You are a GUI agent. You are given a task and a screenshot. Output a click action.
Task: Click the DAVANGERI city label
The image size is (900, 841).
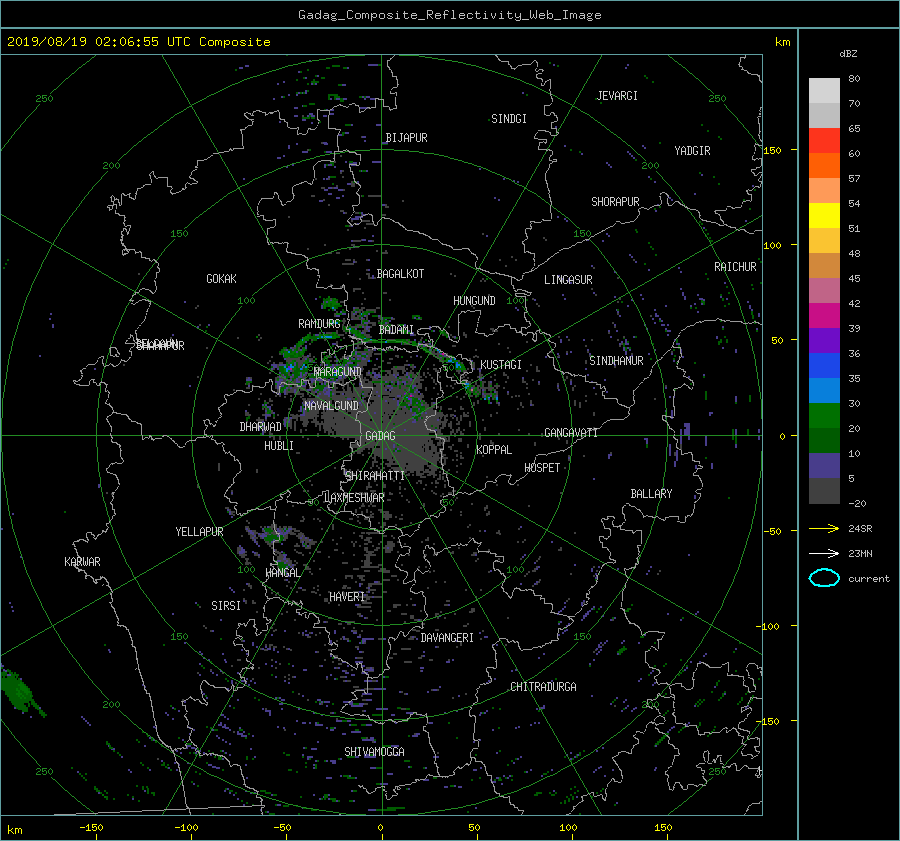447,638
